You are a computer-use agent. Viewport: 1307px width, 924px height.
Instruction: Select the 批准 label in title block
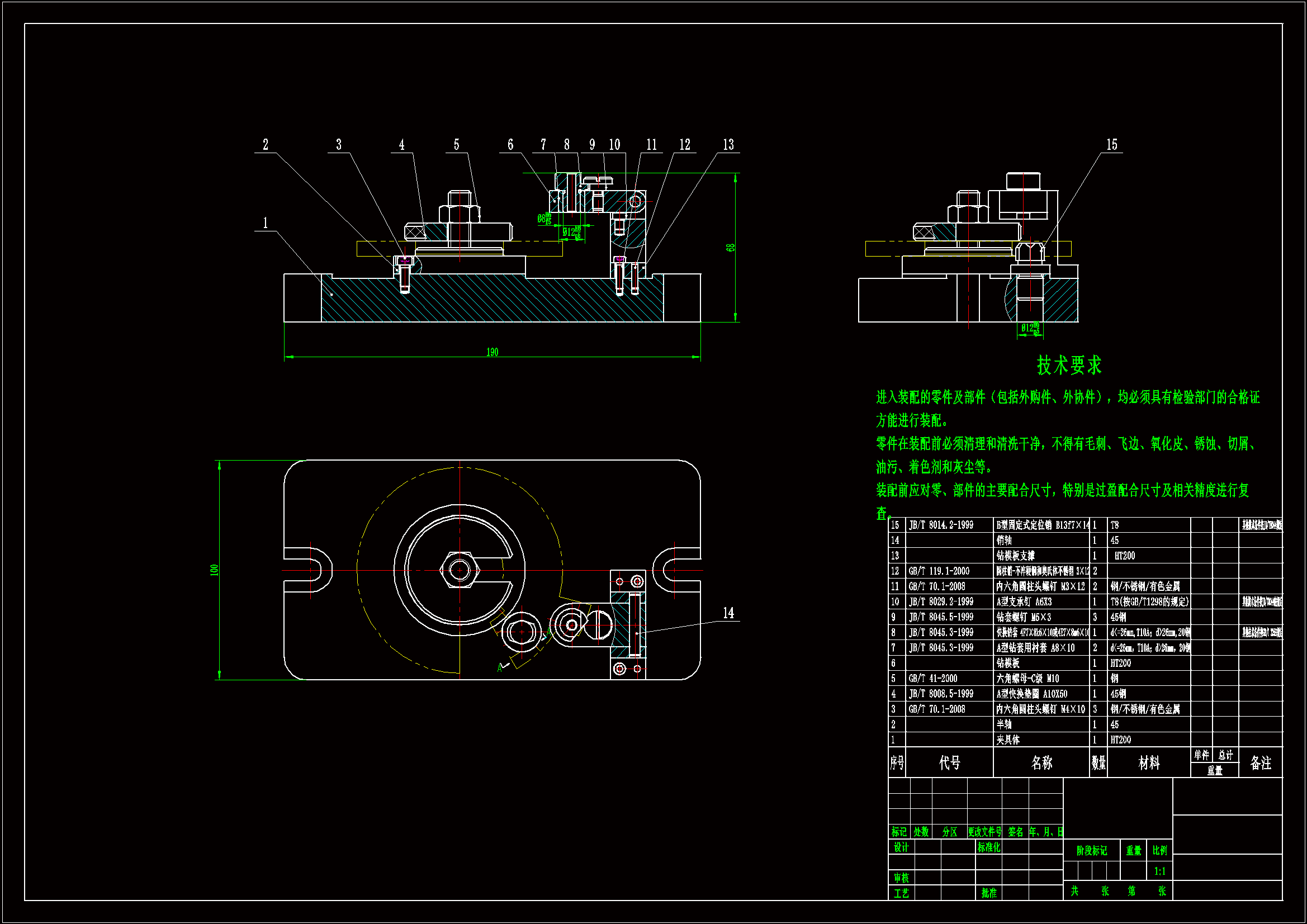(989, 893)
